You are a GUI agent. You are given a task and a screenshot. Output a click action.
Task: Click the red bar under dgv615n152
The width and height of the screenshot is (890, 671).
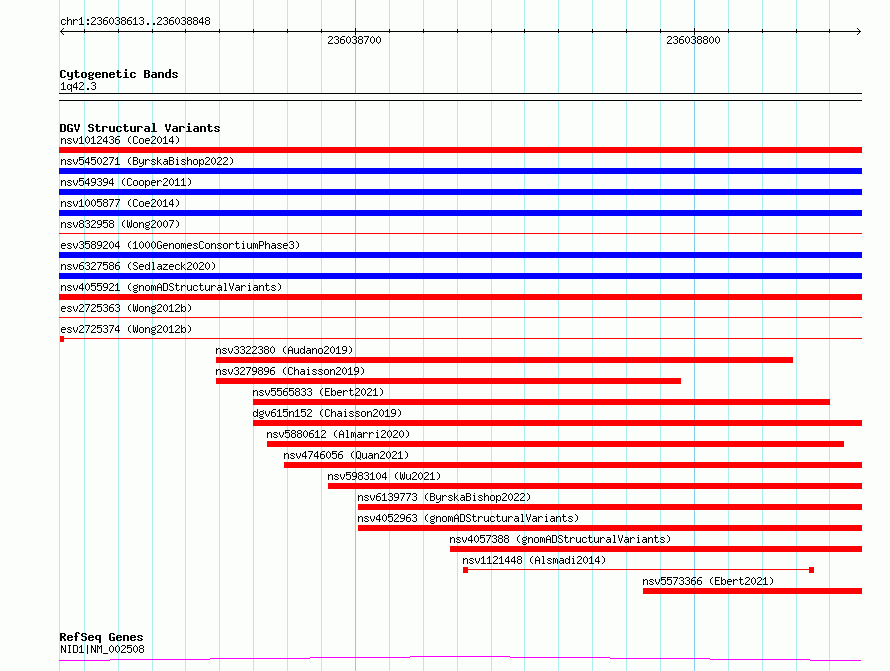point(557,423)
